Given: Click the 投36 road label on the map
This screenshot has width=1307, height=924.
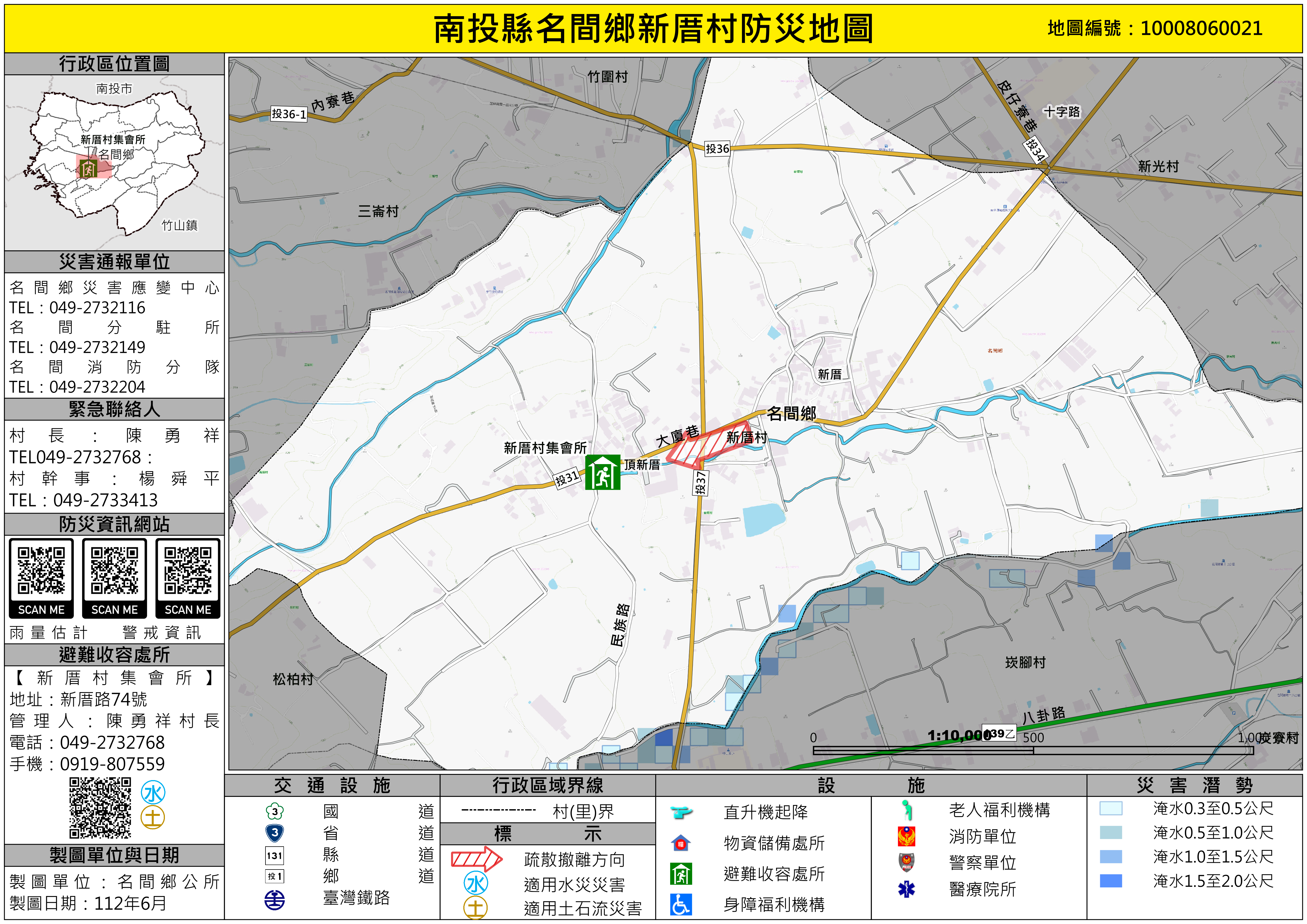Looking at the screenshot, I should click(x=717, y=149).
